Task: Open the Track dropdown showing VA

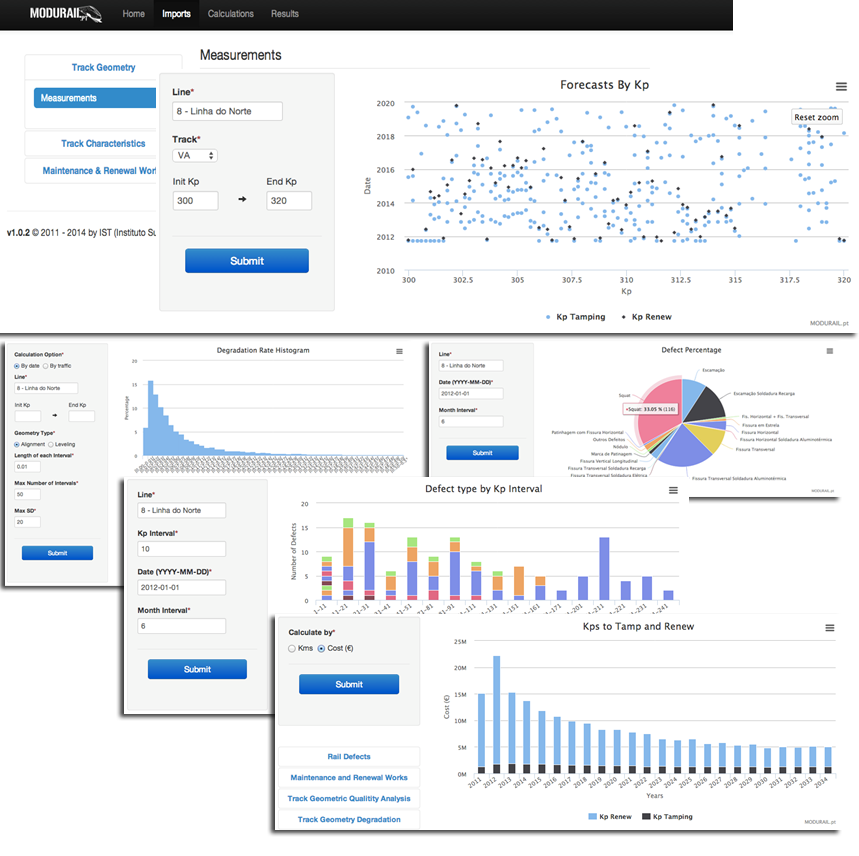Action: pos(195,156)
